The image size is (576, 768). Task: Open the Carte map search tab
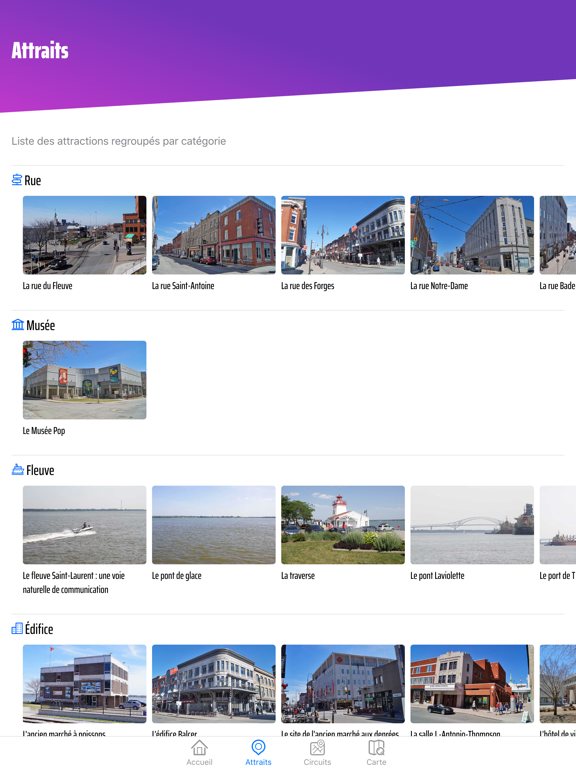point(376,748)
